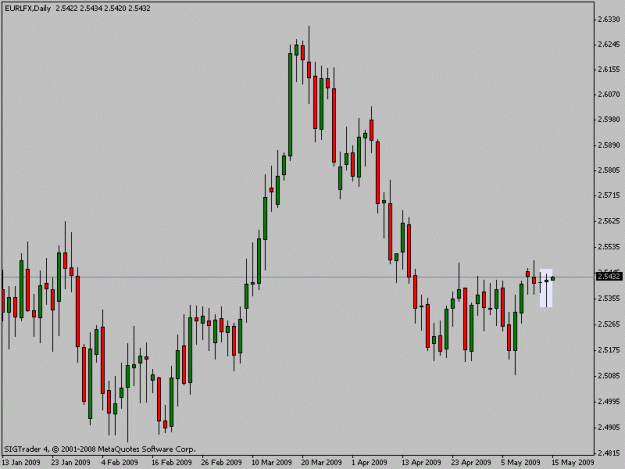The width and height of the screenshot is (625, 469).
Task: Click the 2.5085 price axis label
Action: click(609, 376)
